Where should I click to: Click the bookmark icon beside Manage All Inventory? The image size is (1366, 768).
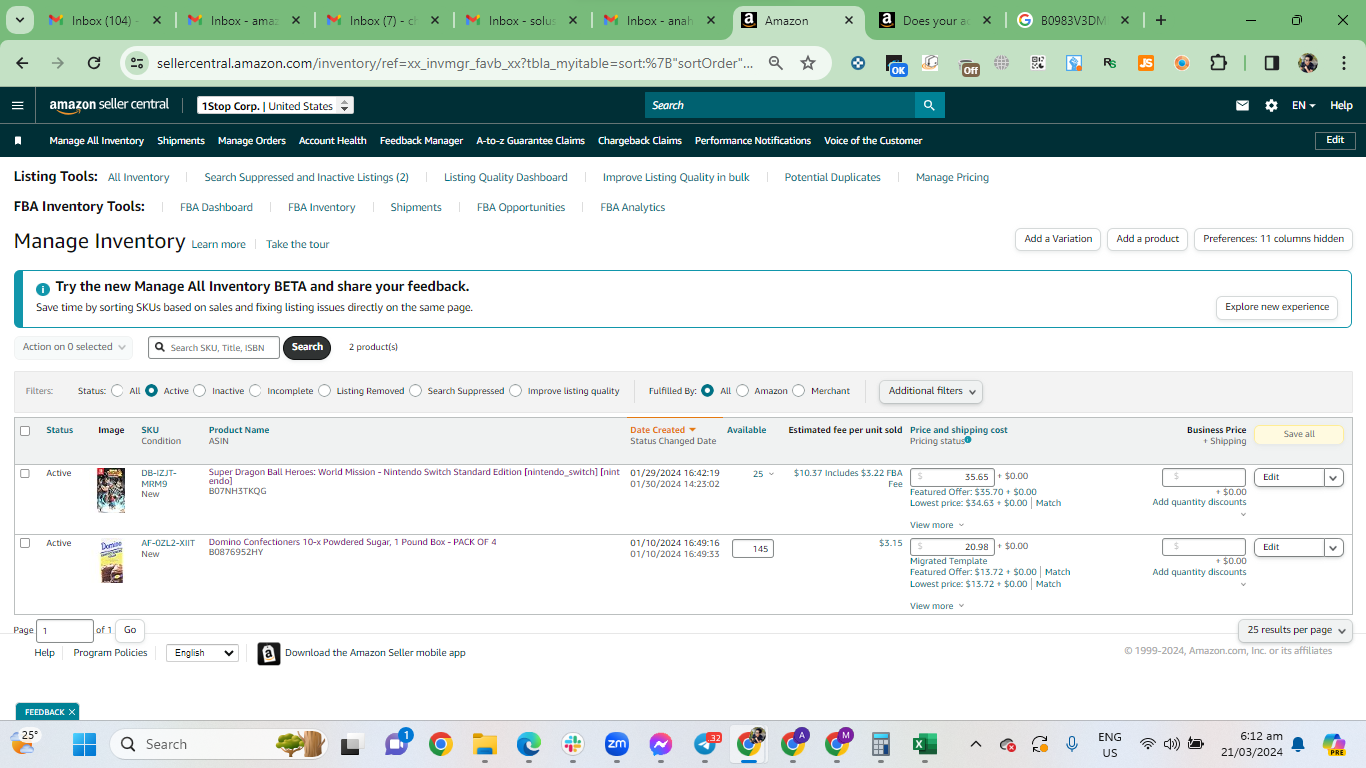[x=18, y=141]
